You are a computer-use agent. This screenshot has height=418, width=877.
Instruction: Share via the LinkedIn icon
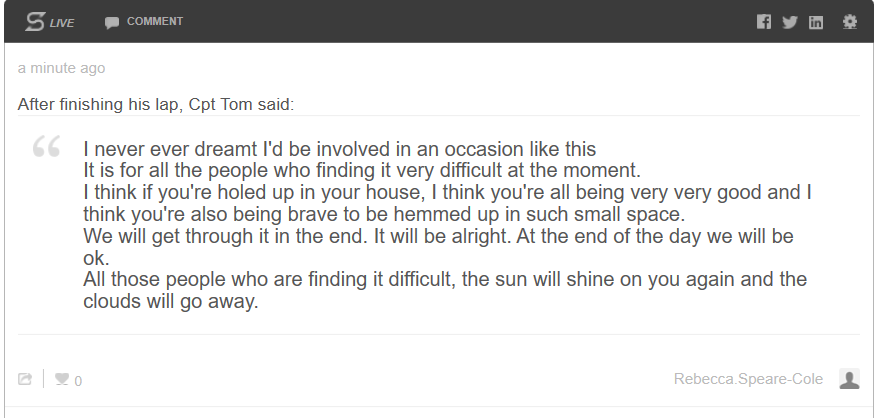pos(816,22)
